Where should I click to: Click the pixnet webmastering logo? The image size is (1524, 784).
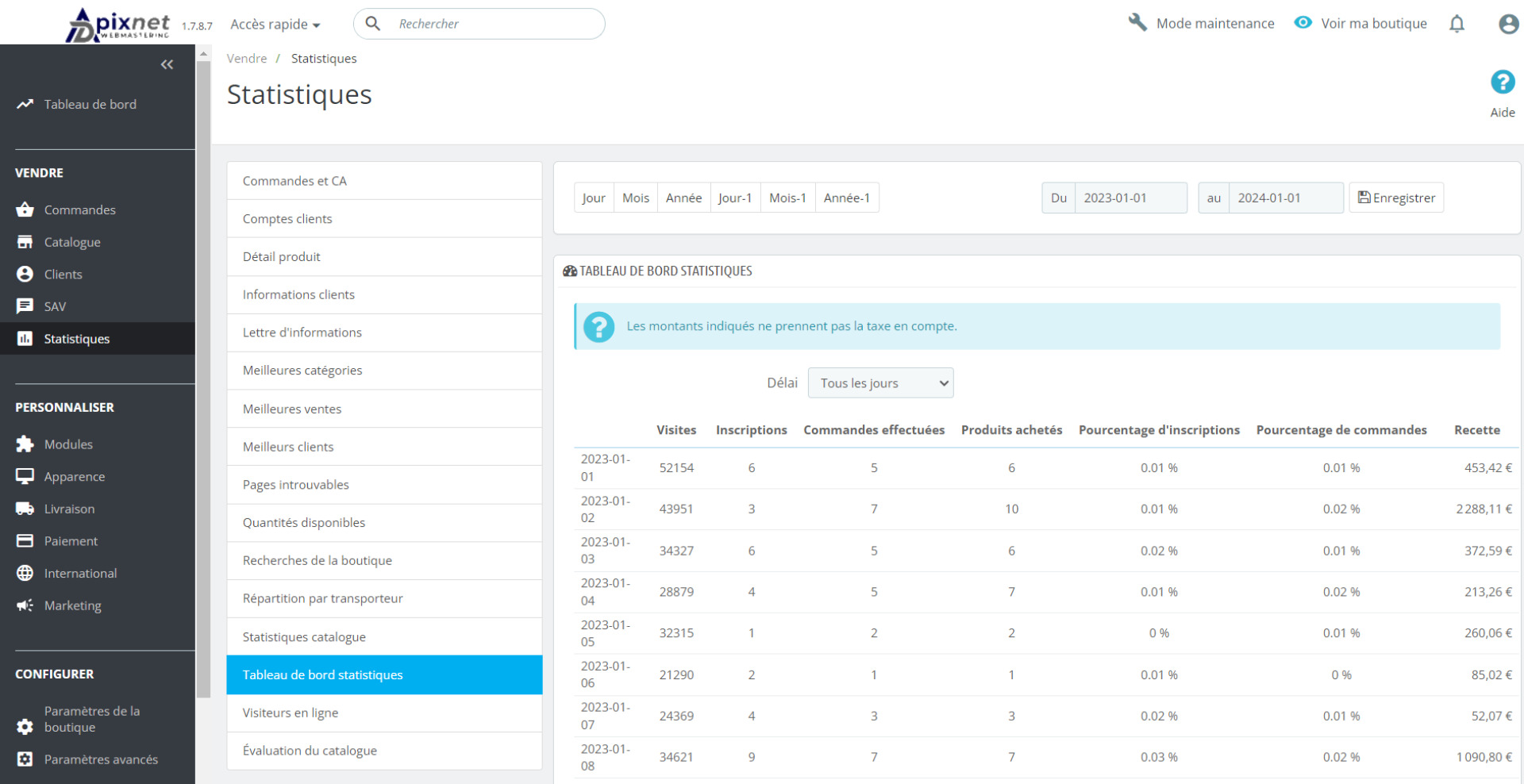click(x=117, y=25)
